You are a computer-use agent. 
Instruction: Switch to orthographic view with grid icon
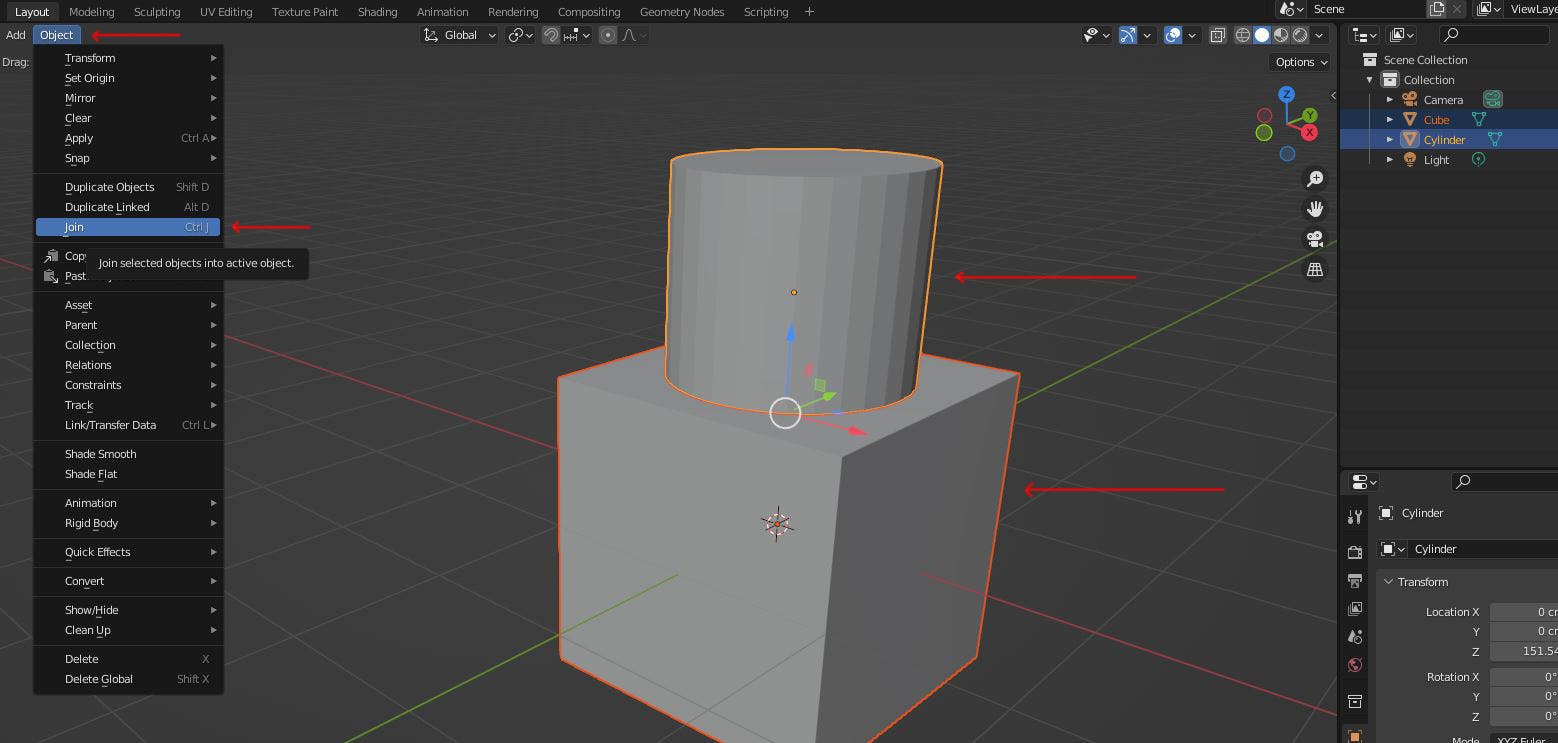[1314, 270]
